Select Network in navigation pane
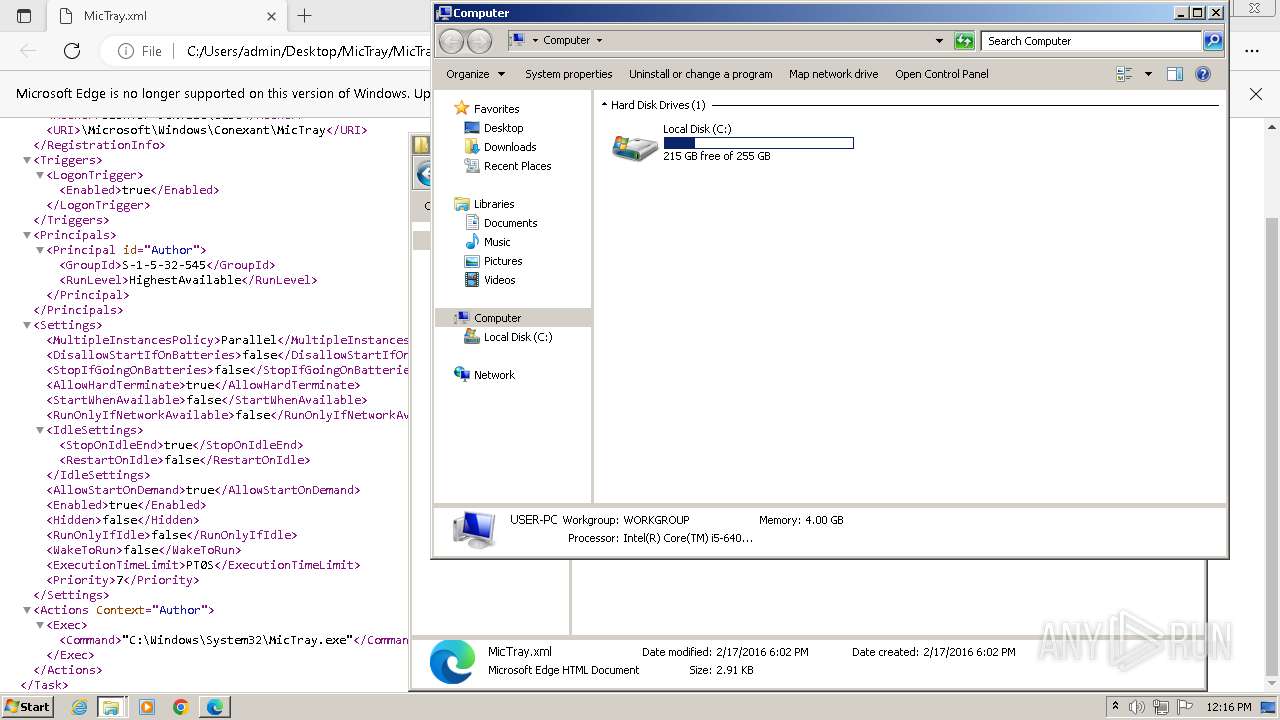The height and width of the screenshot is (720, 1280). point(494,375)
